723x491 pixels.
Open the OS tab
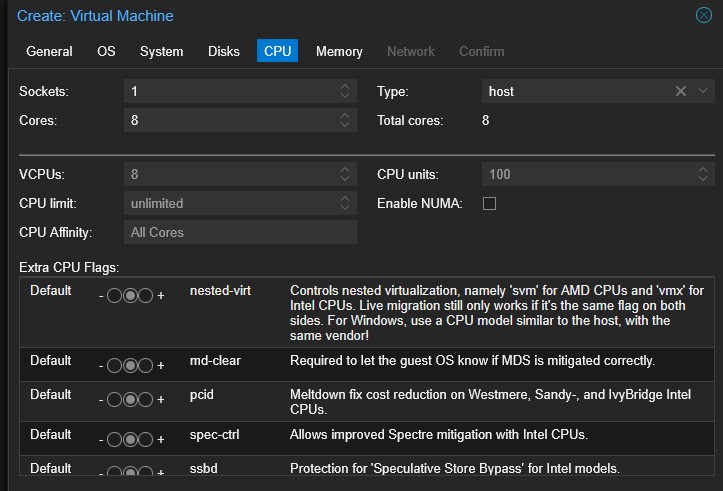106,51
